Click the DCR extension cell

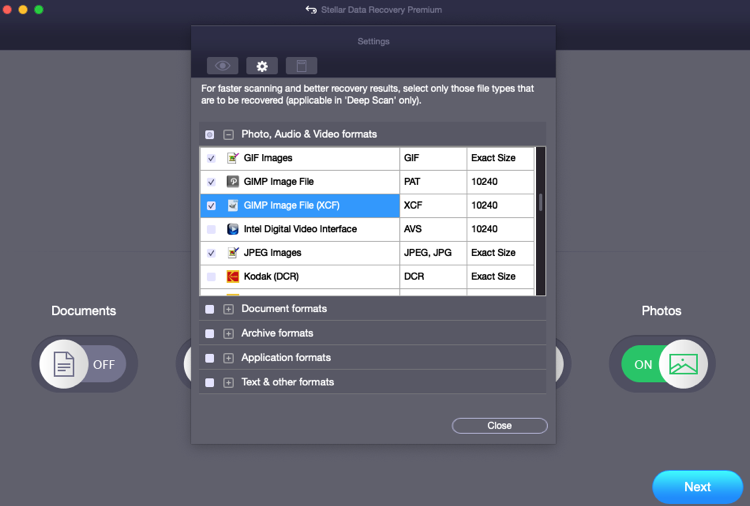point(433,276)
